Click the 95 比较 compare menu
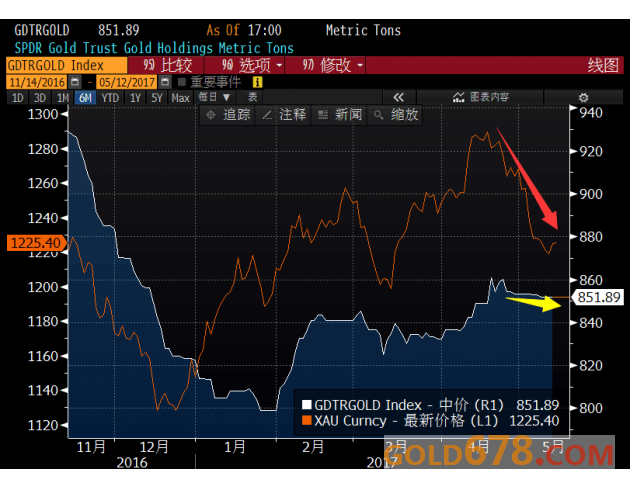The image size is (630, 490). (166, 65)
